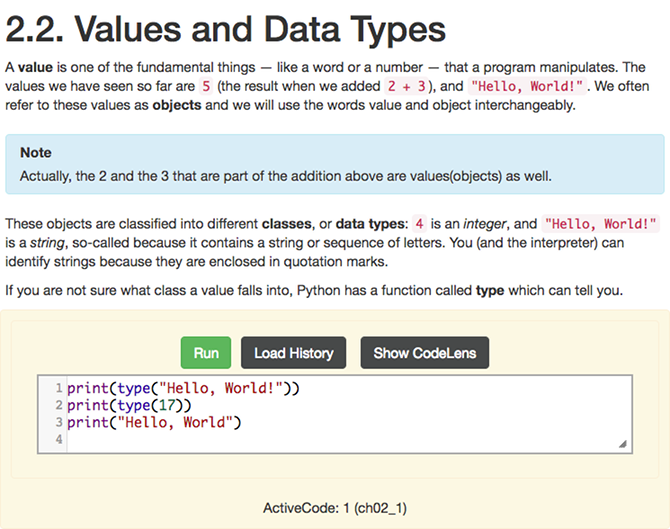Click the print("Hello, World") code line
670x529 pixels.
click(155, 422)
